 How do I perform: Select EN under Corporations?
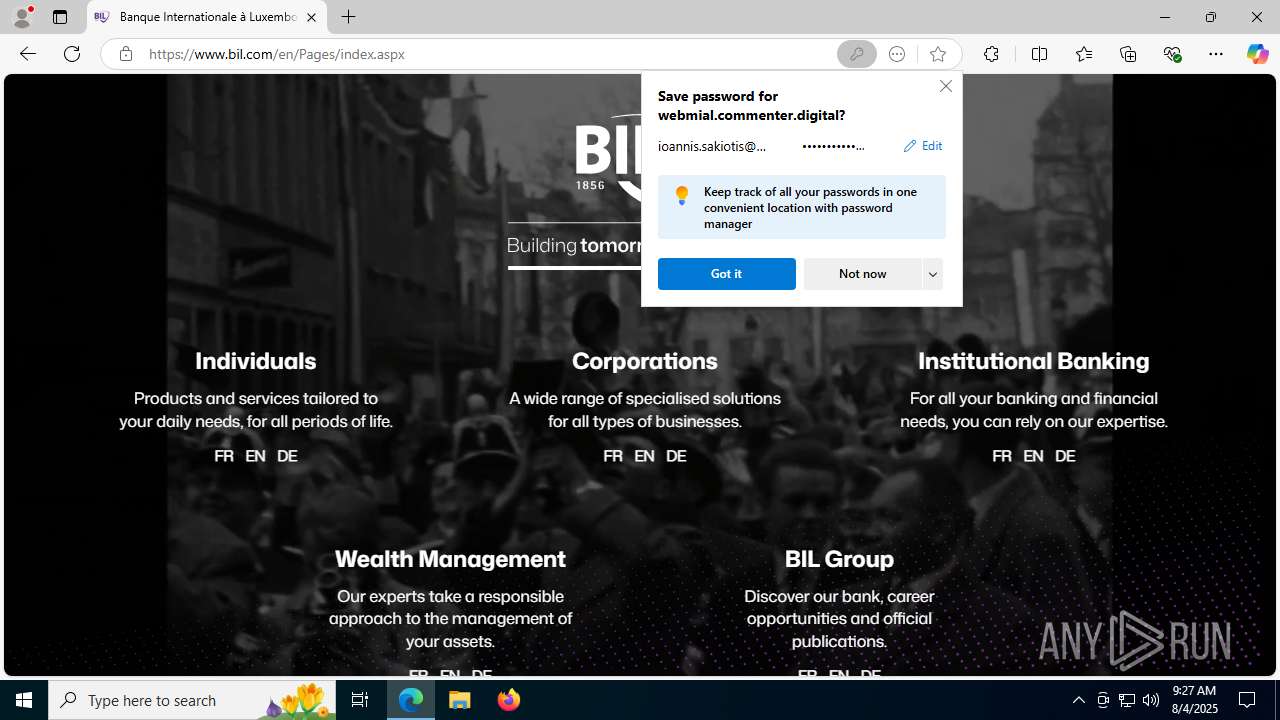tap(644, 456)
